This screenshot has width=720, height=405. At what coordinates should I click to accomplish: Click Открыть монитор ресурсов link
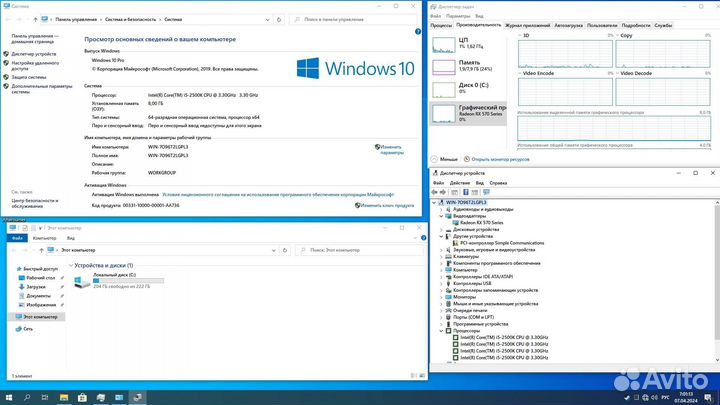point(500,159)
